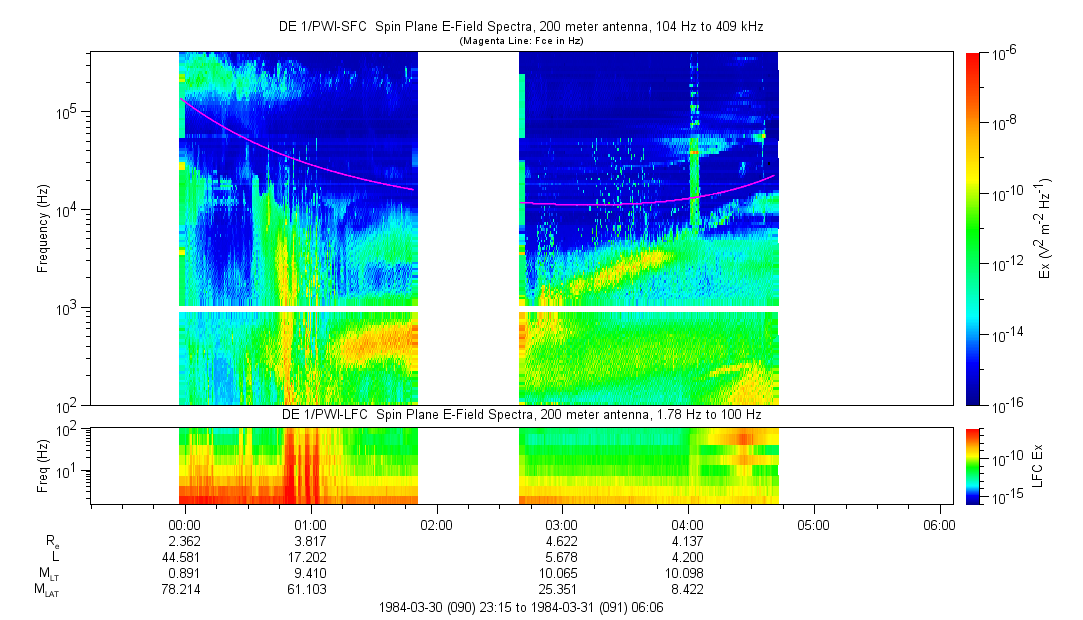The height and width of the screenshot is (620, 1083).
Task: Click the 04:00 time tick label
Action: 688,524
